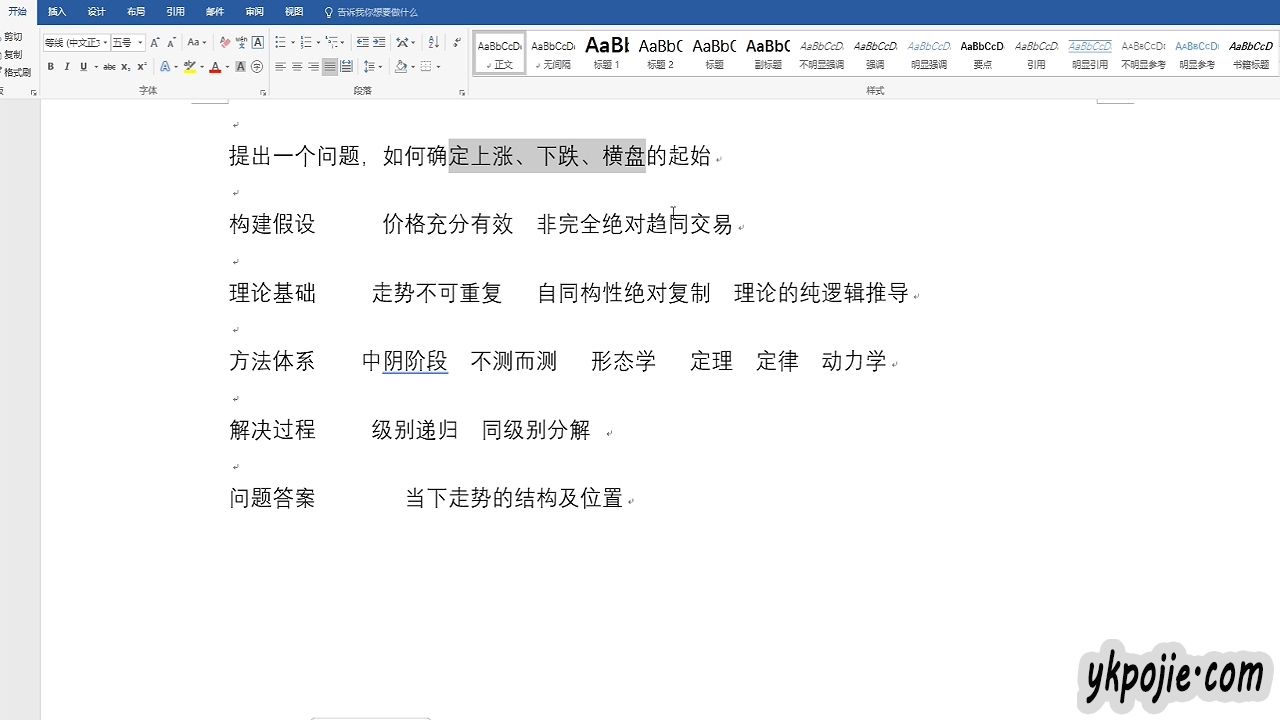Click the grow font size icon

[155, 43]
